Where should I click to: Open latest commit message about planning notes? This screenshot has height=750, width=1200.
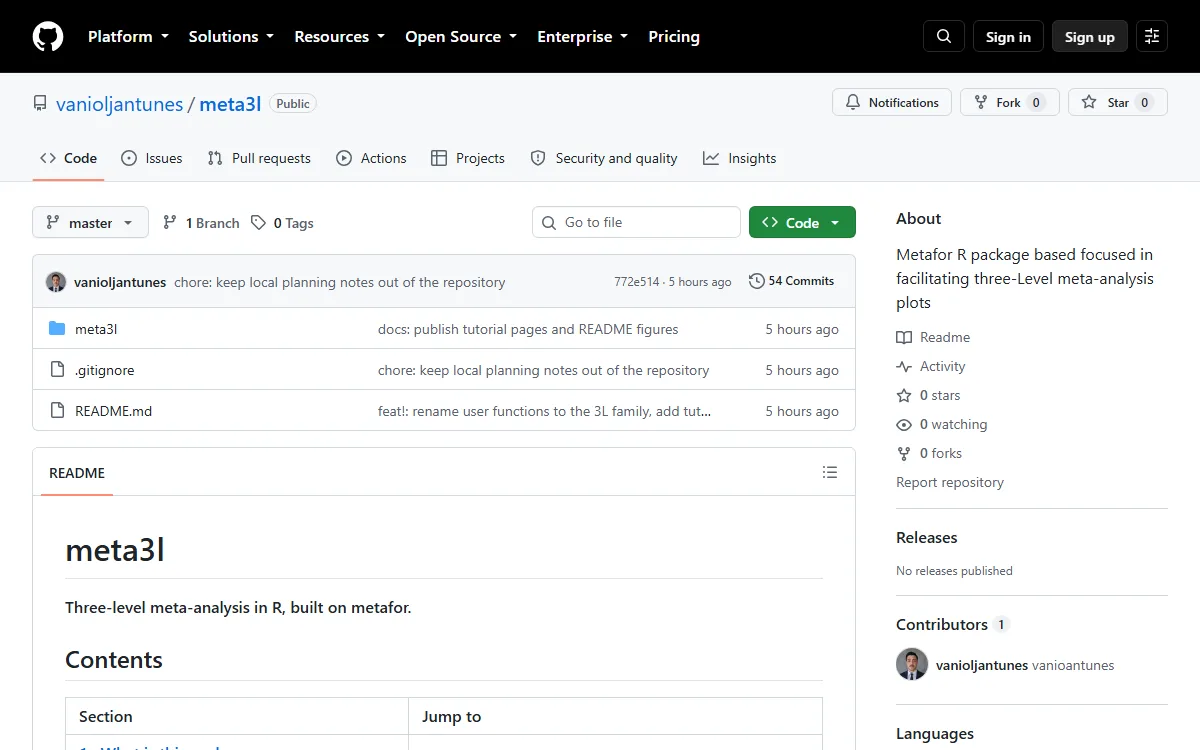[340, 282]
